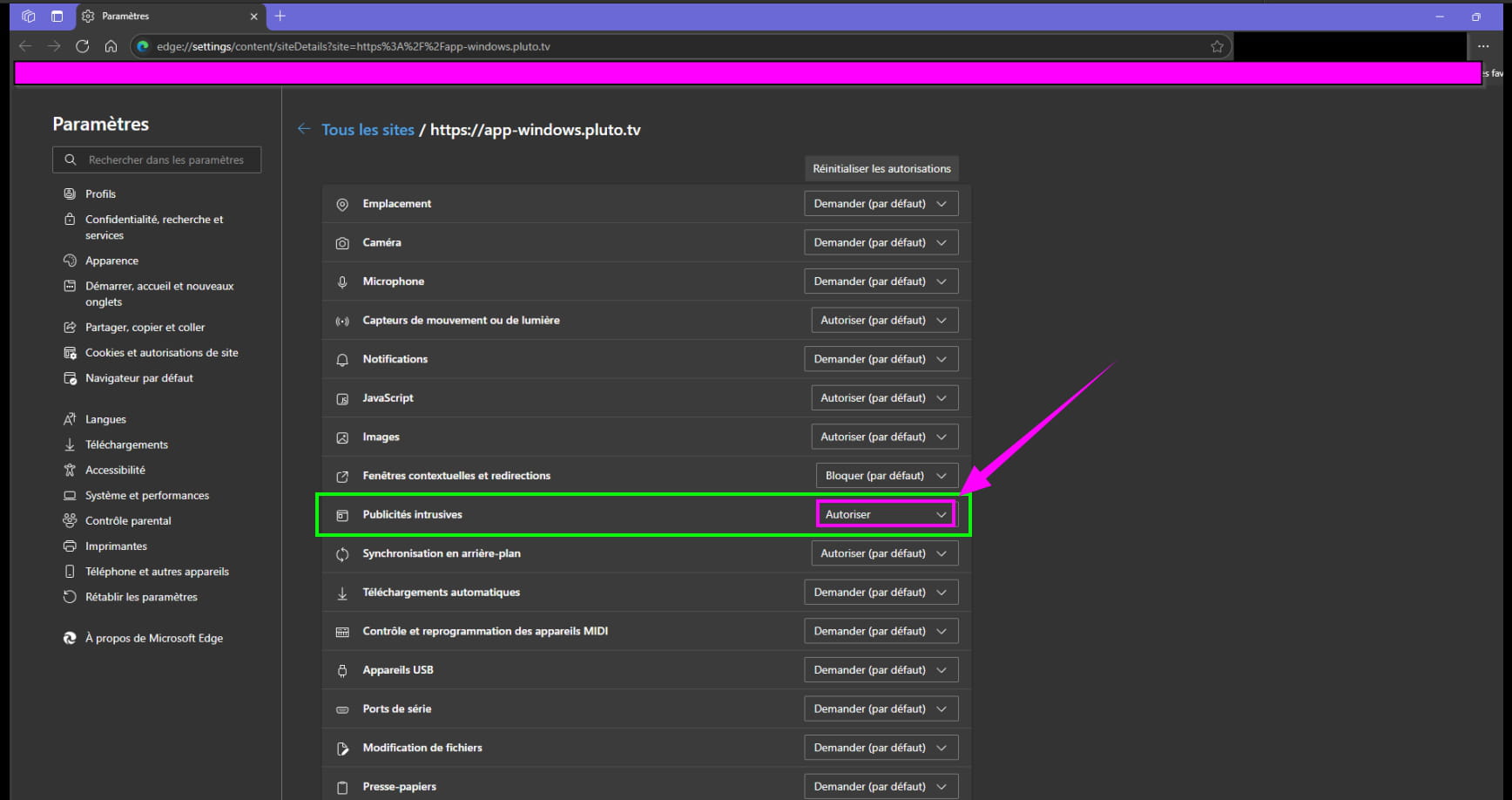
Task: Click the browser forward arrow
Action: [54, 46]
